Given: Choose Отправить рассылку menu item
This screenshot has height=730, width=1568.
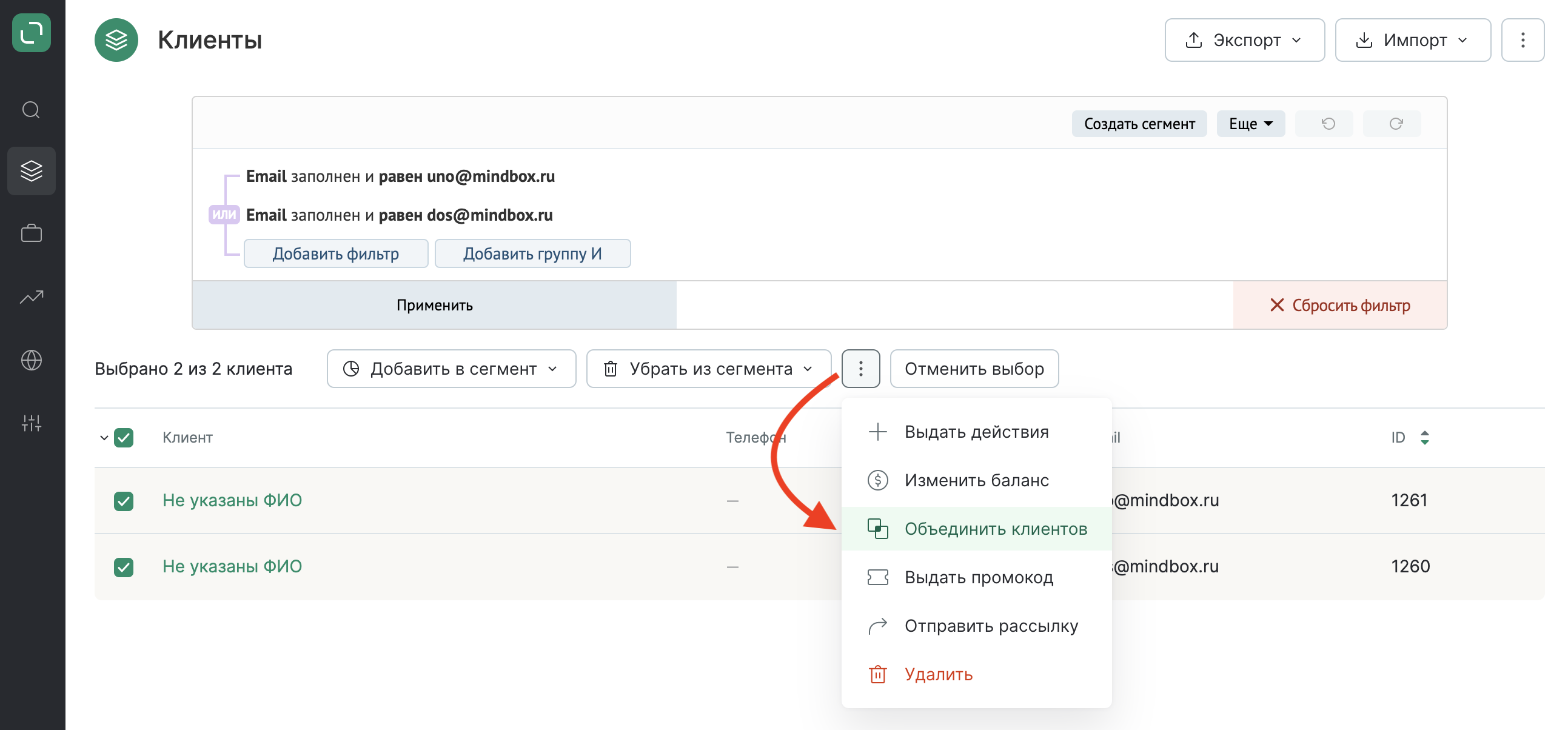Looking at the screenshot, I should pyautogui.click(x=976, y=626).
